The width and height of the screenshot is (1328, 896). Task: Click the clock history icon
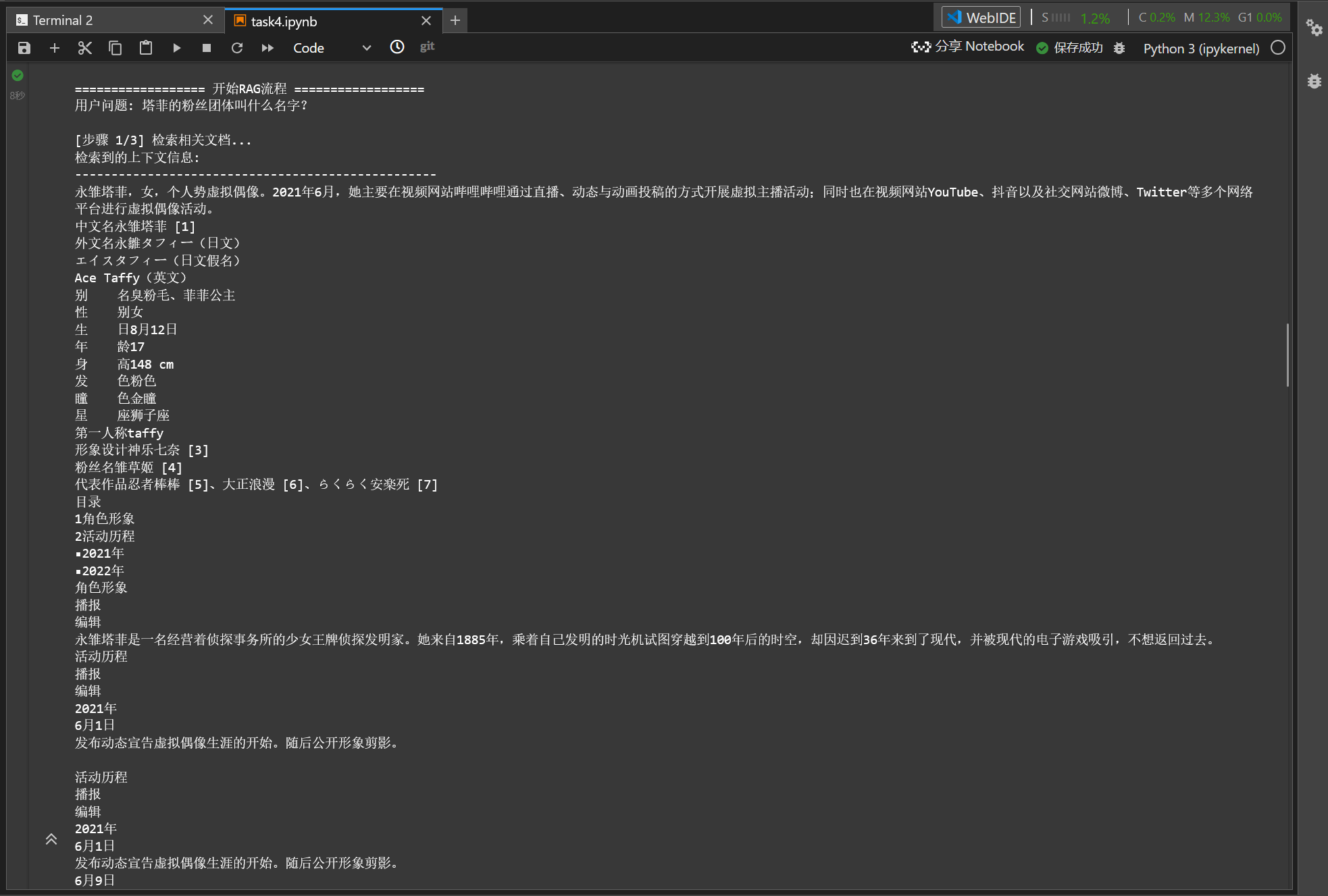pyautogui.click(x=397, y=47)
